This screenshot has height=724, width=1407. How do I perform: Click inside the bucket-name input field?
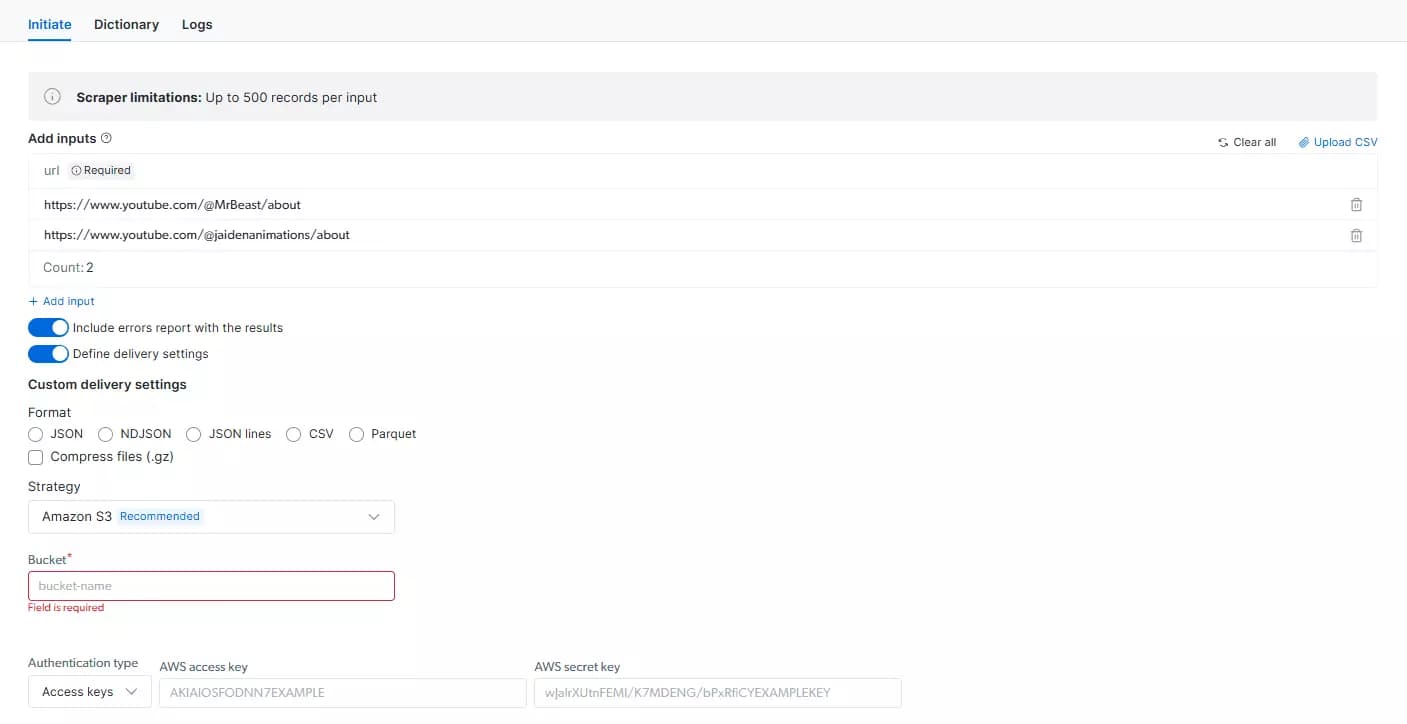click(x=210, y=585)
